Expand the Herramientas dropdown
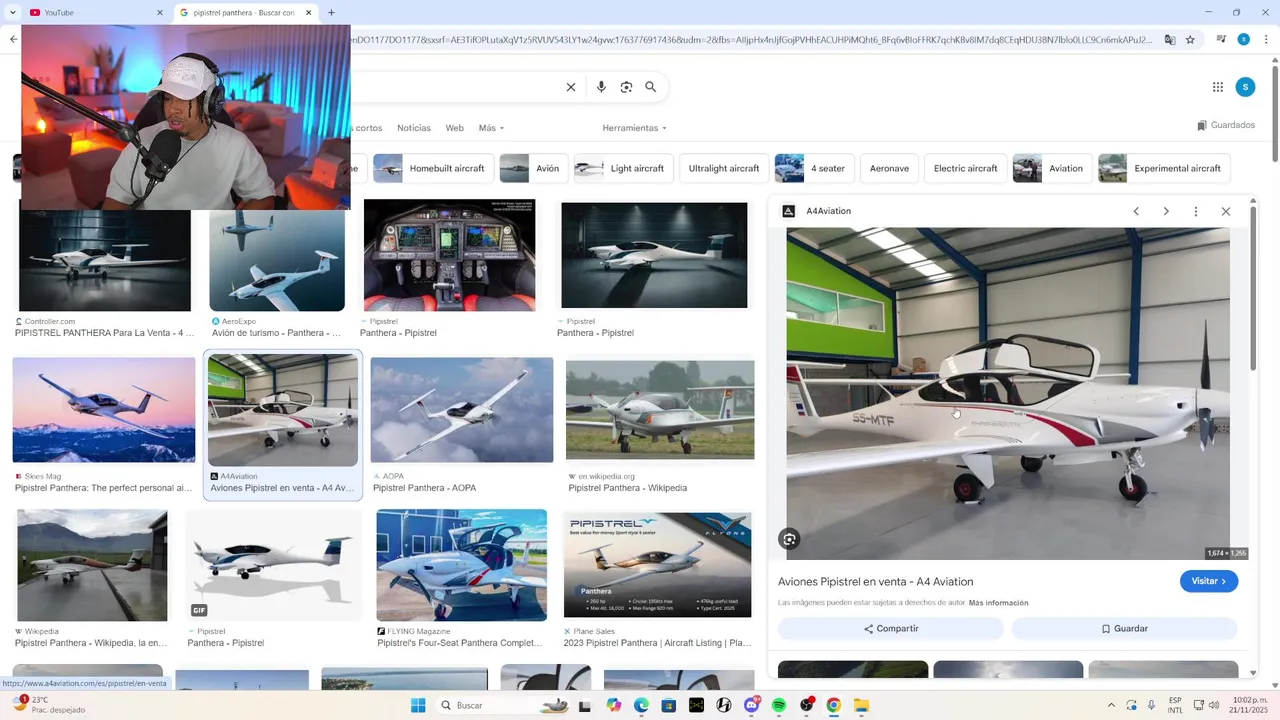The width and height of the screenshot is (1280, 720). [x=634, y=128]
